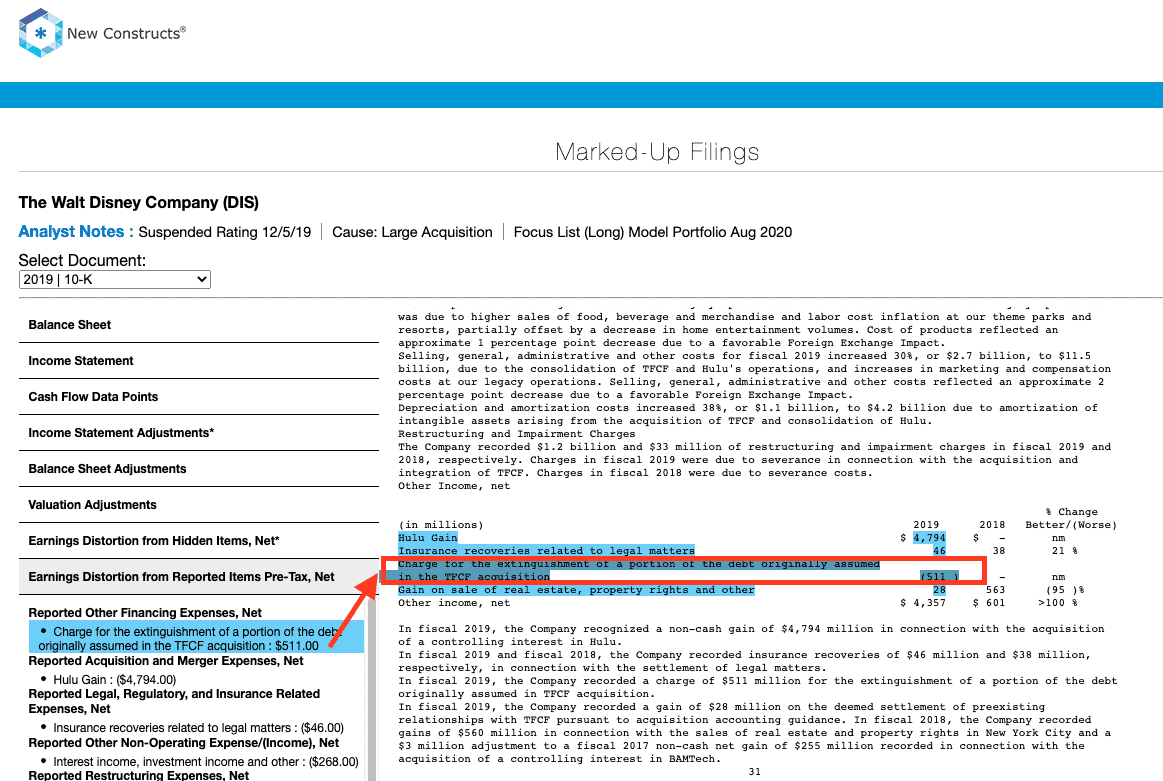
Task: Click Reported Restructuring Expenses, Net heading
Action: point(139,775)
